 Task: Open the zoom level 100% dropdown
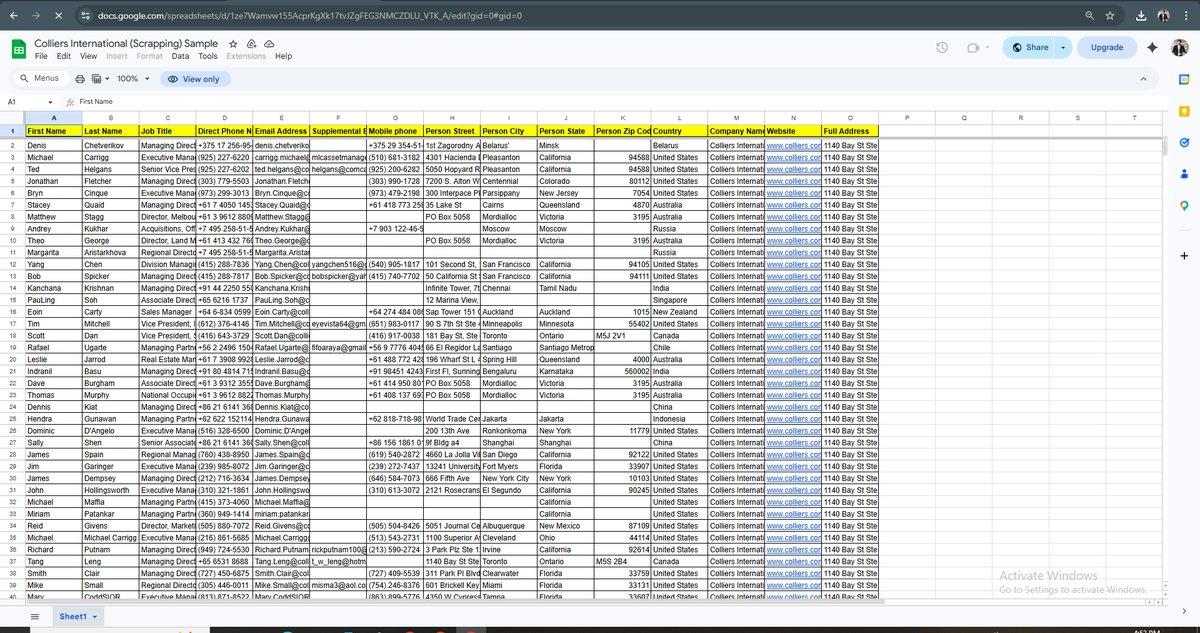point(132,78)
